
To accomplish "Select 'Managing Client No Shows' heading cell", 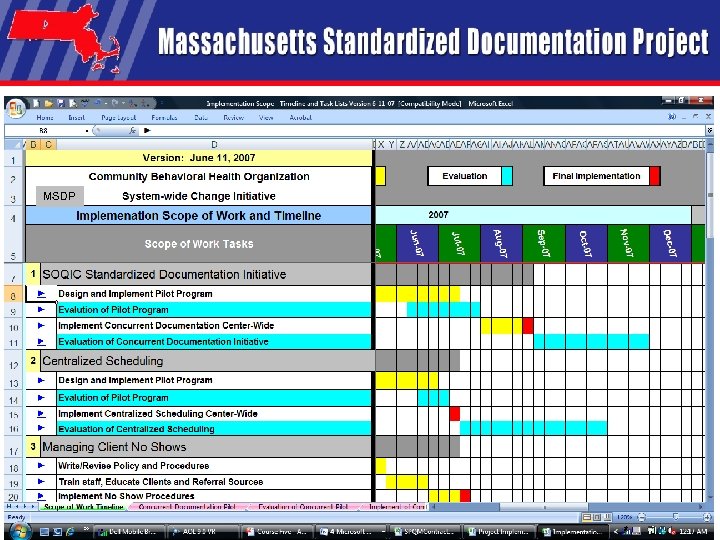I will pos(206,447).
